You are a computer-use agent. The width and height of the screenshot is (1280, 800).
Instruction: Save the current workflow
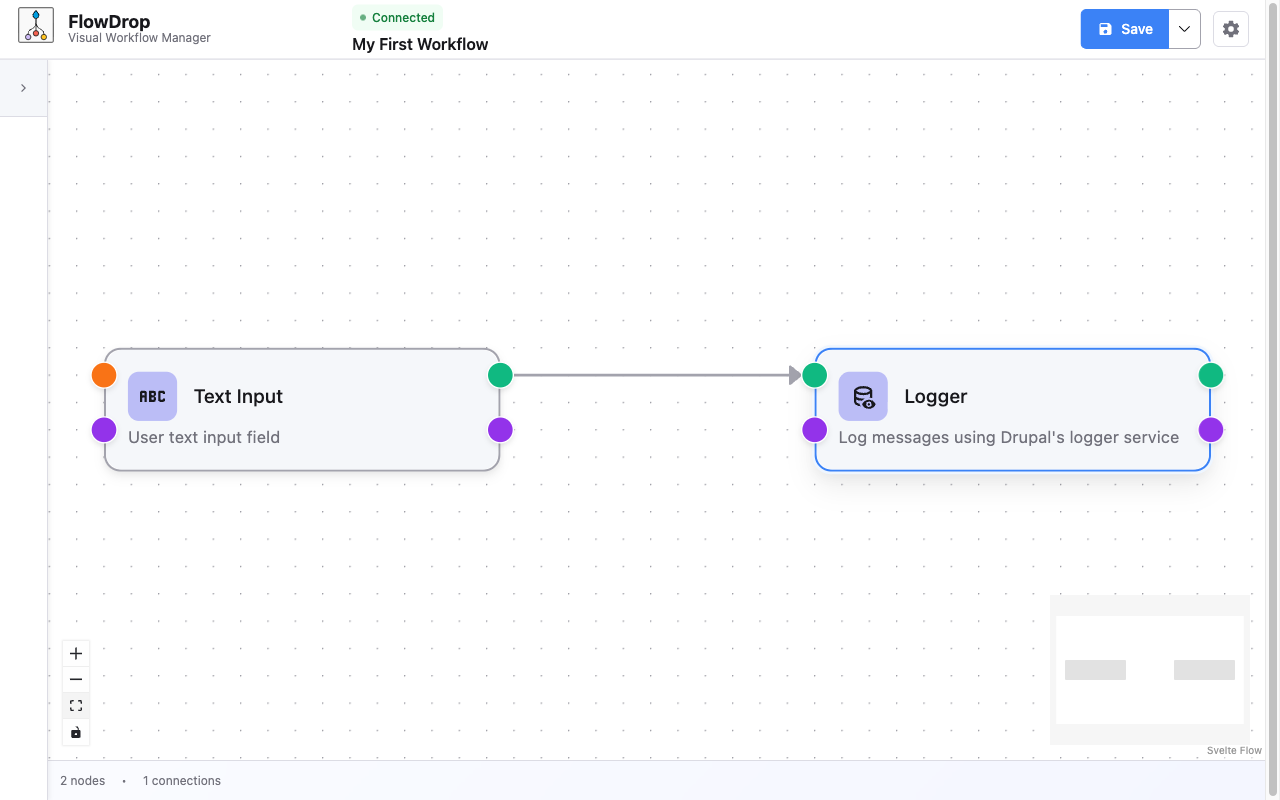coord(1124,28)
